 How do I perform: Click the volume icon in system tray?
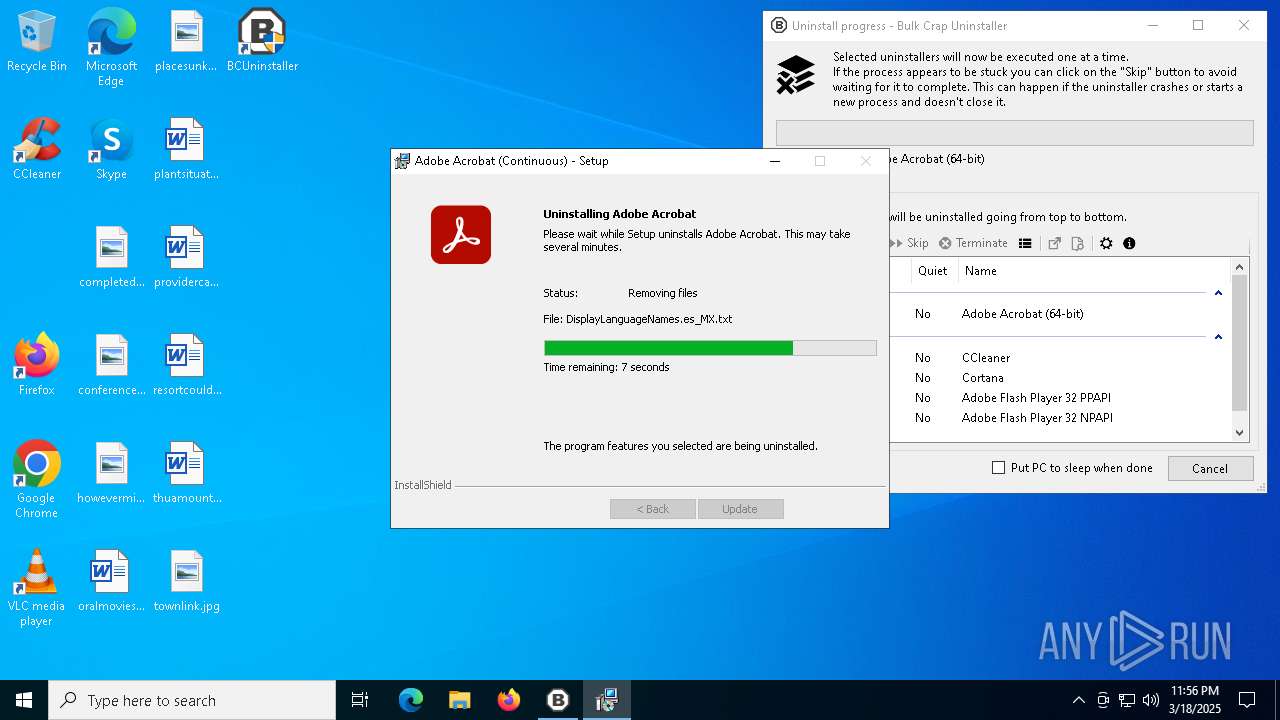1151,700
